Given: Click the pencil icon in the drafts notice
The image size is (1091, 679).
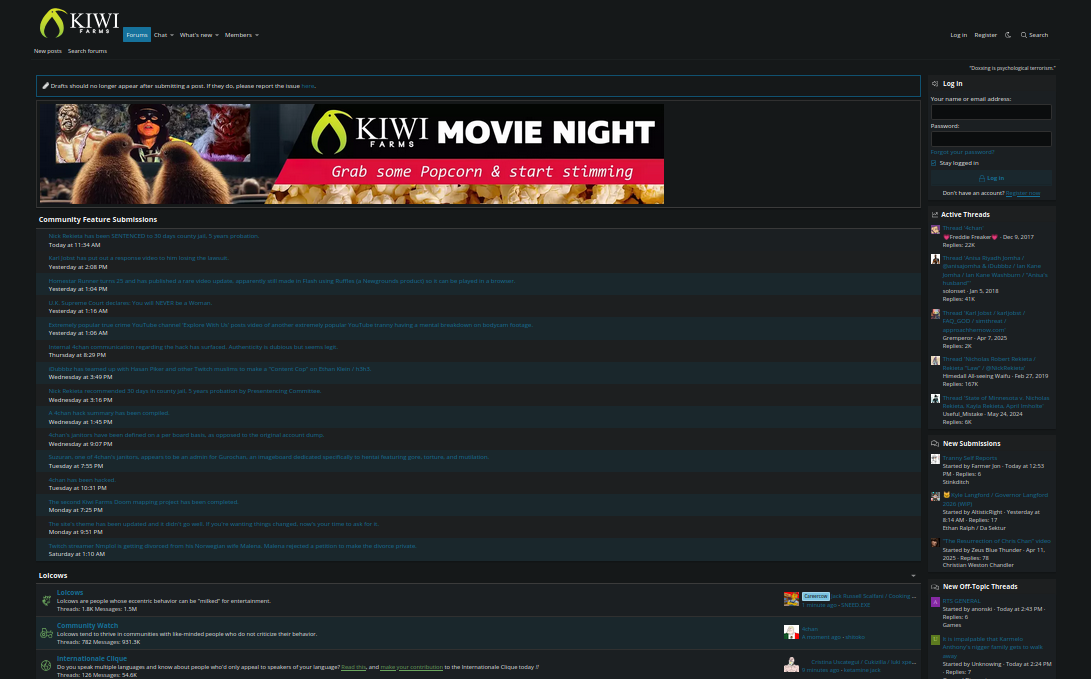Looking at the screenshot, I should tap(45, 86).
